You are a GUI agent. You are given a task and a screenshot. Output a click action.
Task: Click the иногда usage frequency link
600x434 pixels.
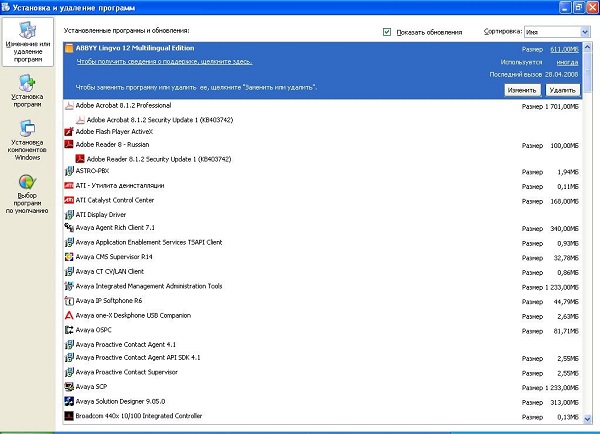pyautogui.click(x=567, y=62)
